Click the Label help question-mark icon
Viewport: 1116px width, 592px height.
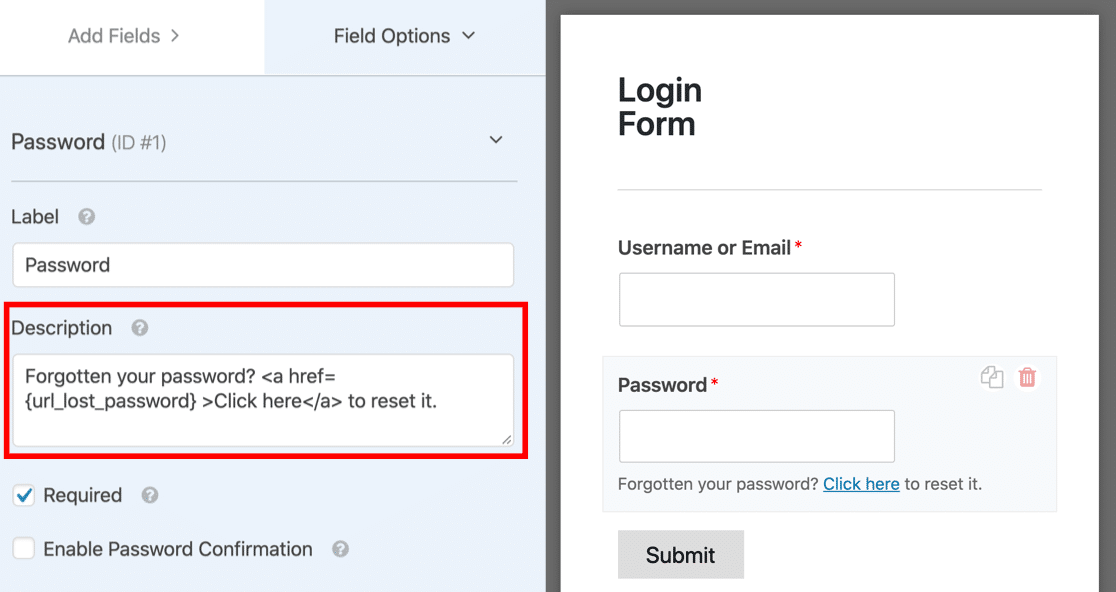[87, 217]
